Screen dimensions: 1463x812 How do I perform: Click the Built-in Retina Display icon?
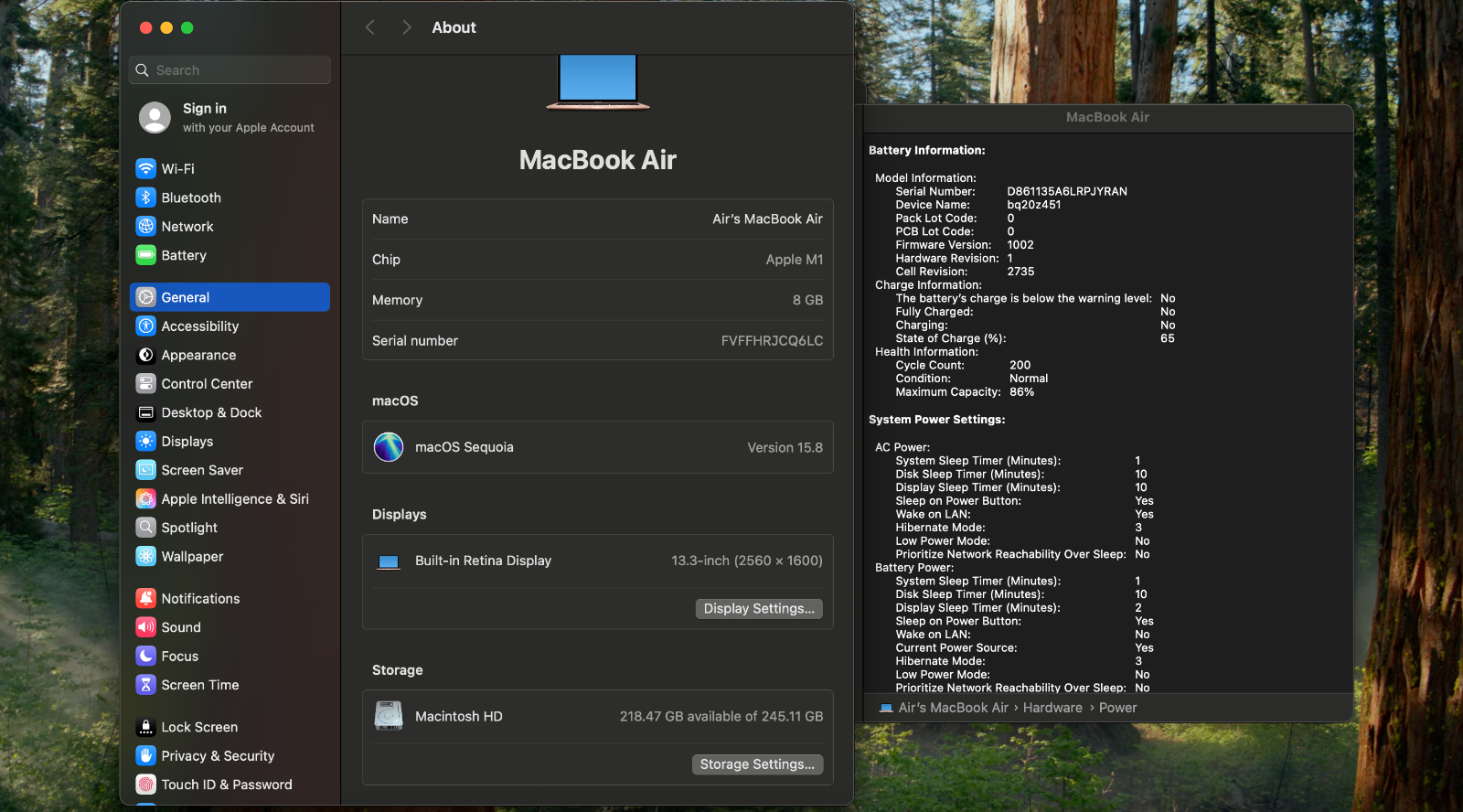389,561
